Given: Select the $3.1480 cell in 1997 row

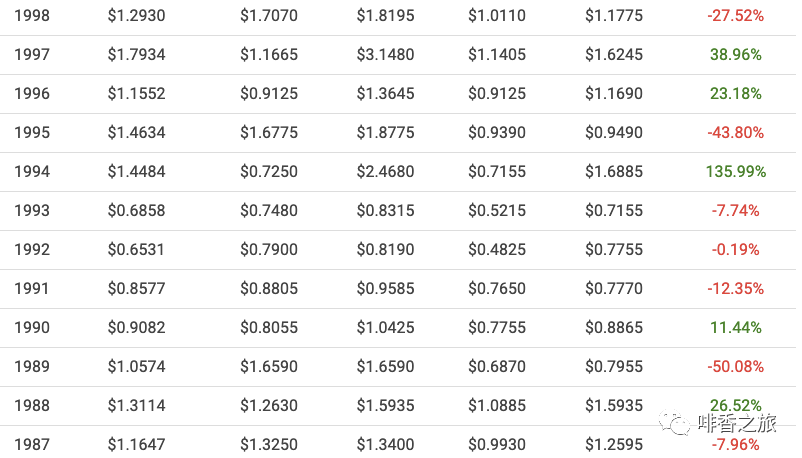Looking at the screenshot, I should pyautogui.click(x=385, y=55).
